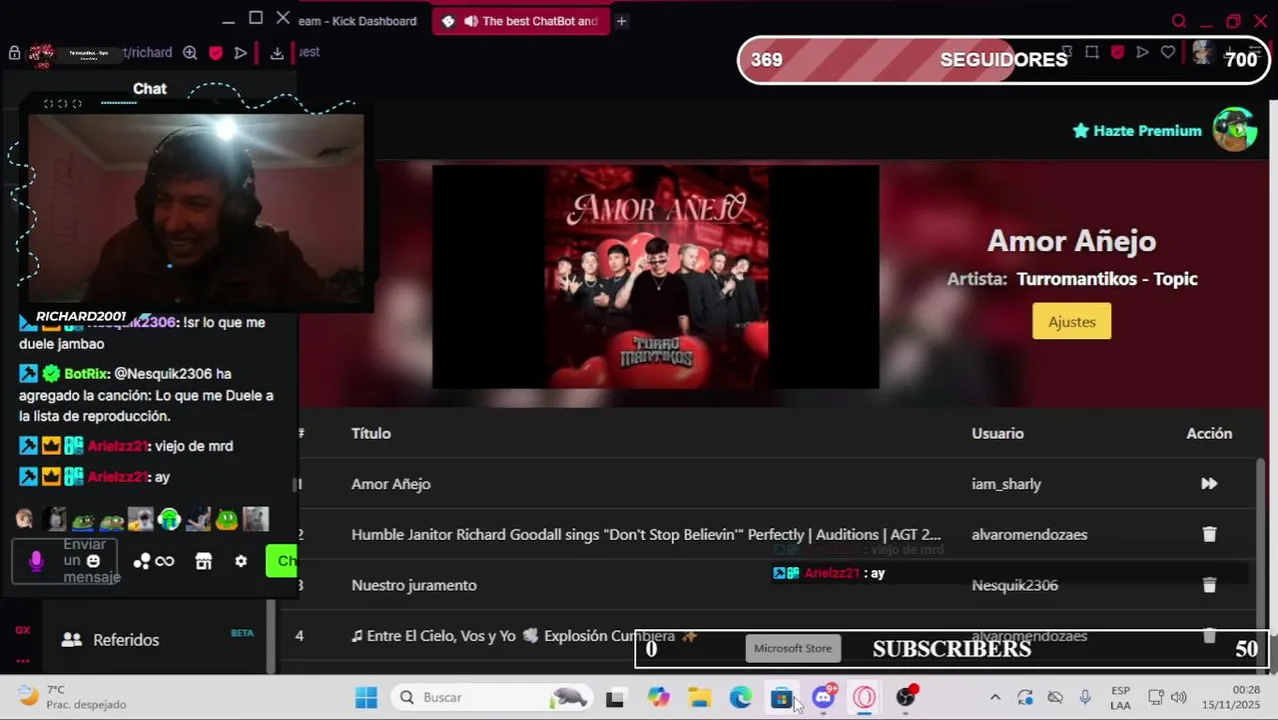Click the site lock icon in address bar

(x=14, y=53)
